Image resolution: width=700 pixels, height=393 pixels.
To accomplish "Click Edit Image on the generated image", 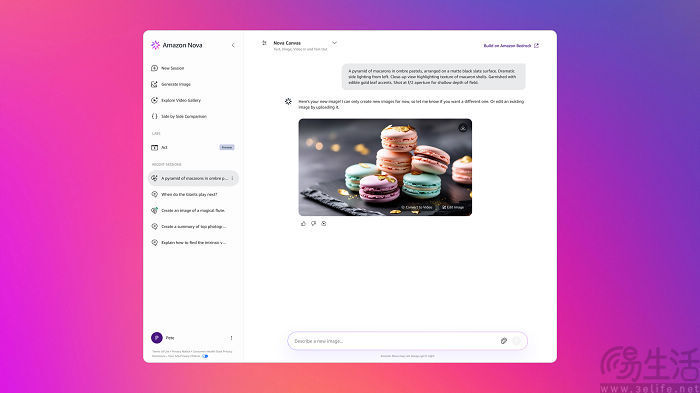I will click(453, 207).
